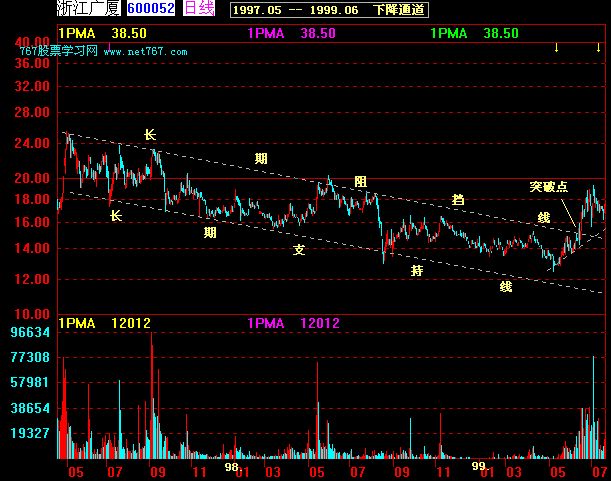Viewport: 611px width, 481px height.
Task: Click the yellow 1PMA 38.50 indicator
Action: click(102, 34)
